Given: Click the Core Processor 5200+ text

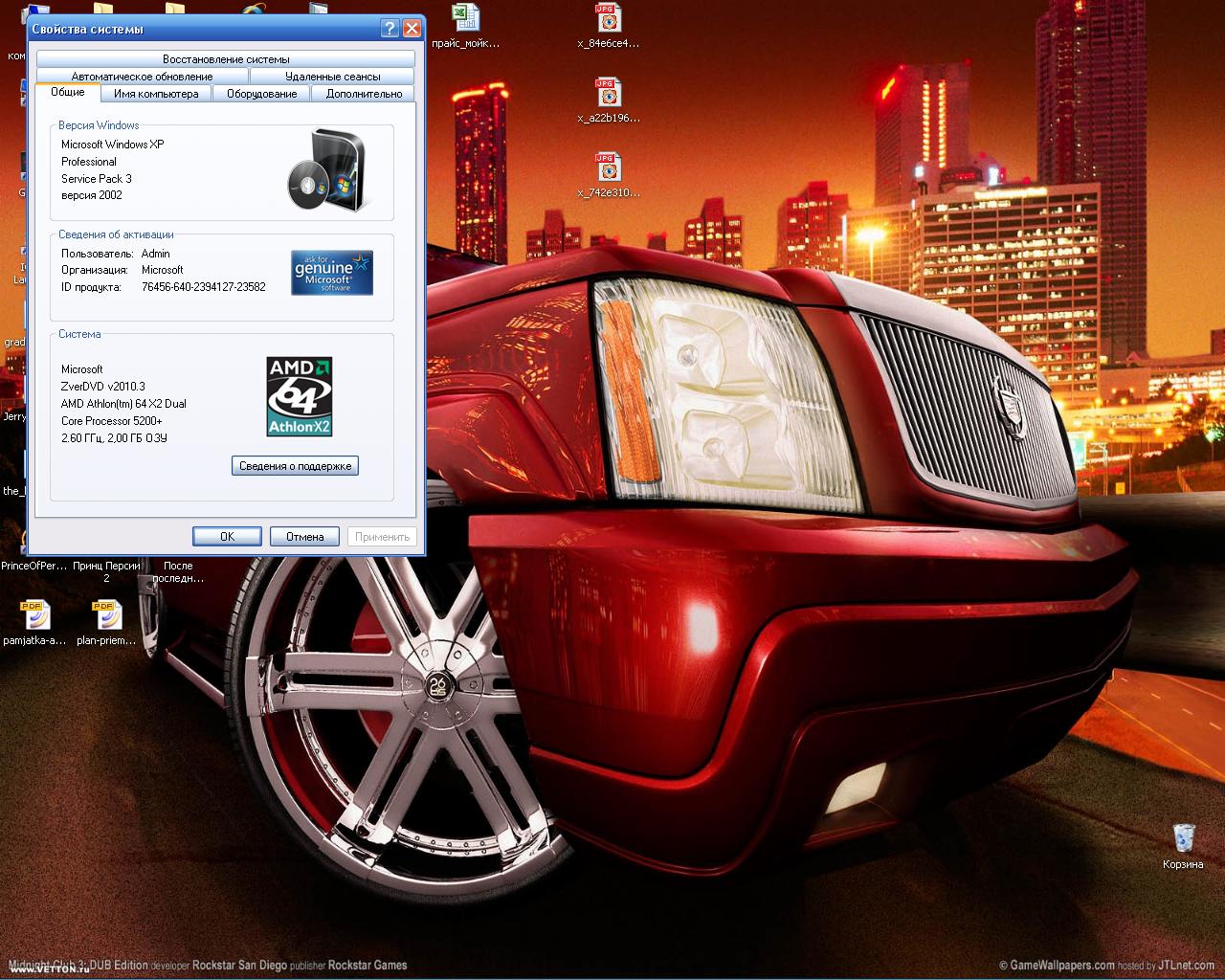Looking at the screenshot, I should click(x=112, y=421).
